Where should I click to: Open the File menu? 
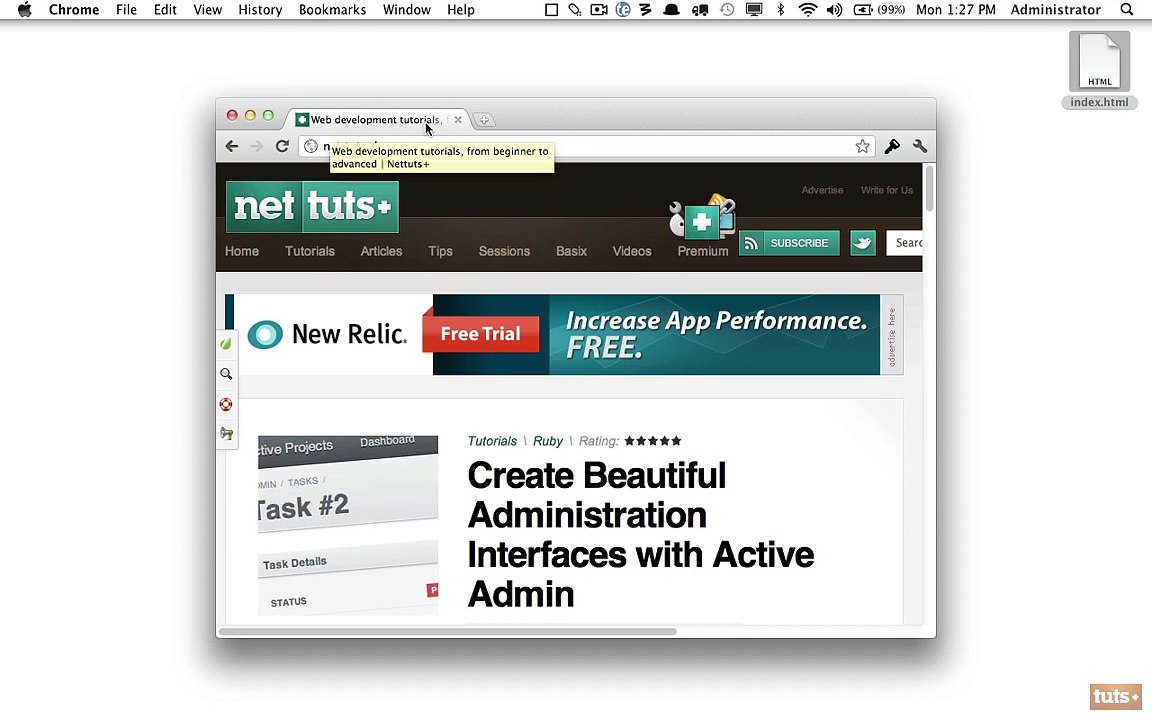pyautogui.click(x=126, y=10)
